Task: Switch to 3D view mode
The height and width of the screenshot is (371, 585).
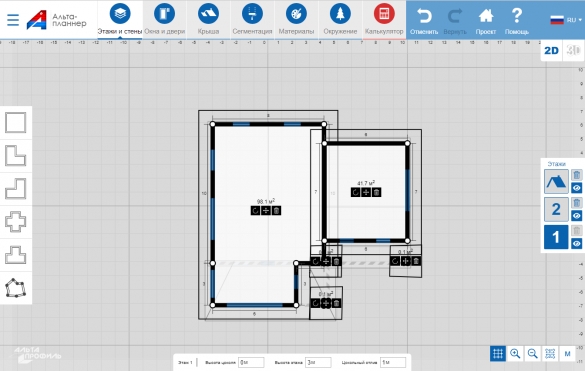Action: [574, 50]
